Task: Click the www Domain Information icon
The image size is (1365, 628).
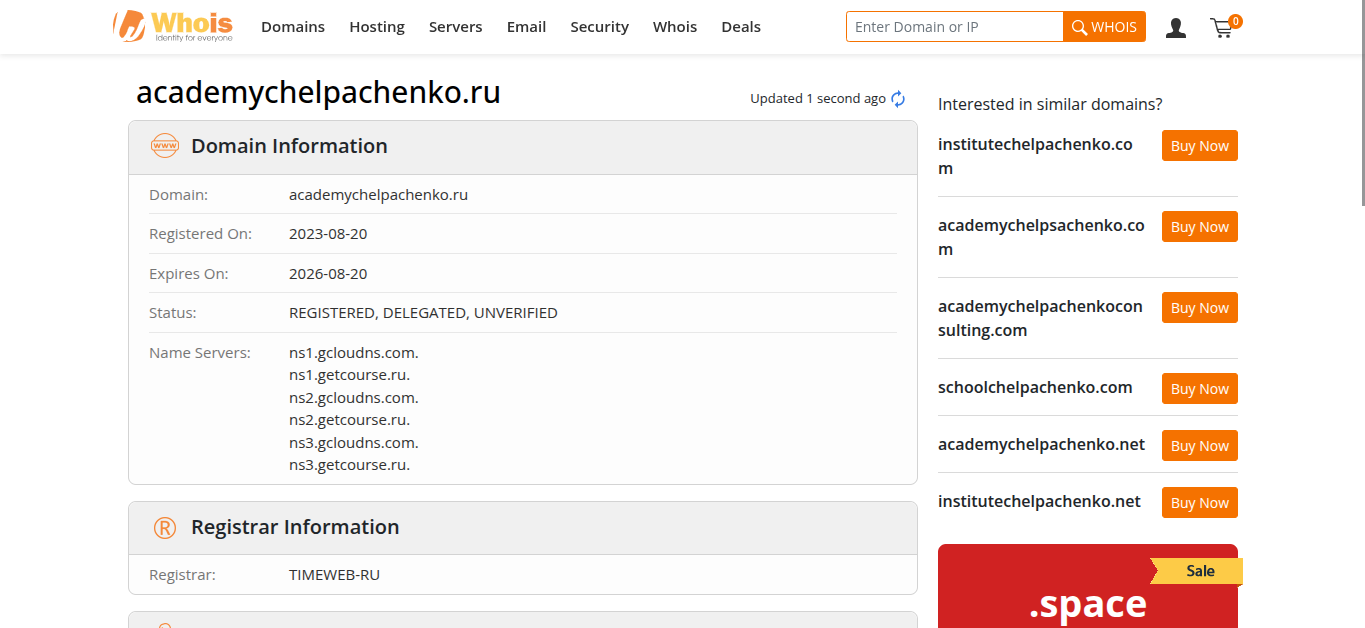Action: pos(164,146)
